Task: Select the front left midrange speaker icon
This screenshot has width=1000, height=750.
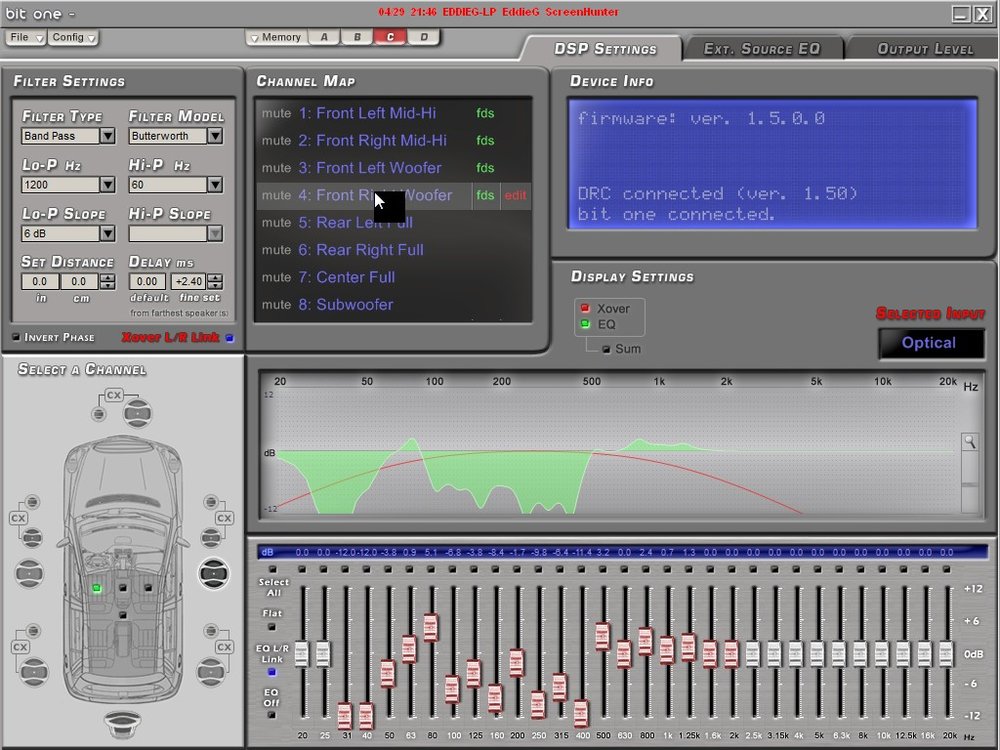Action: coord(32,538)
